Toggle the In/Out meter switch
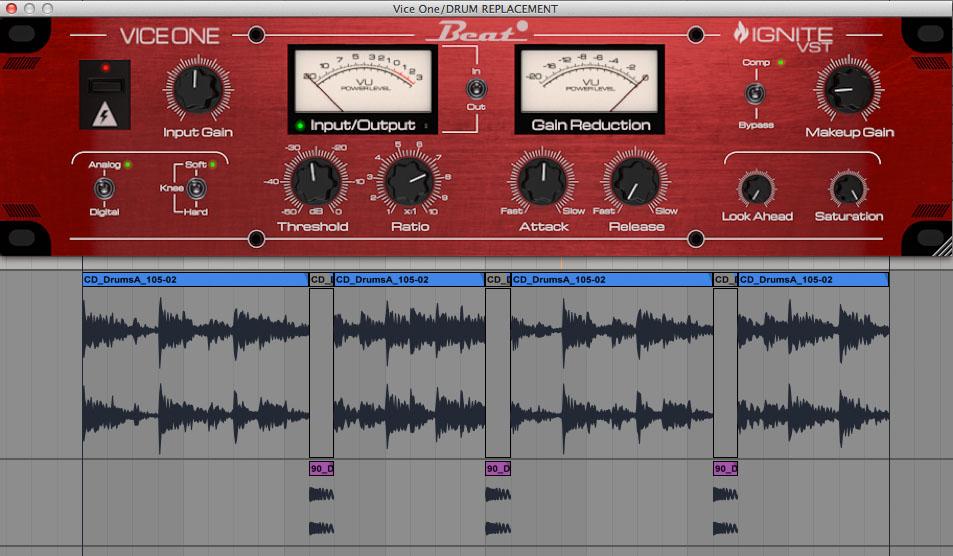953x556 pixels. click(476, 89)
